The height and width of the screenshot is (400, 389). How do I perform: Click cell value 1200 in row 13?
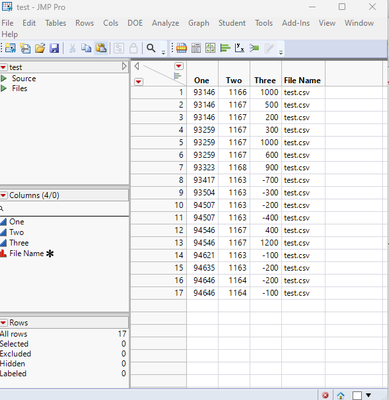coord(269,243)
